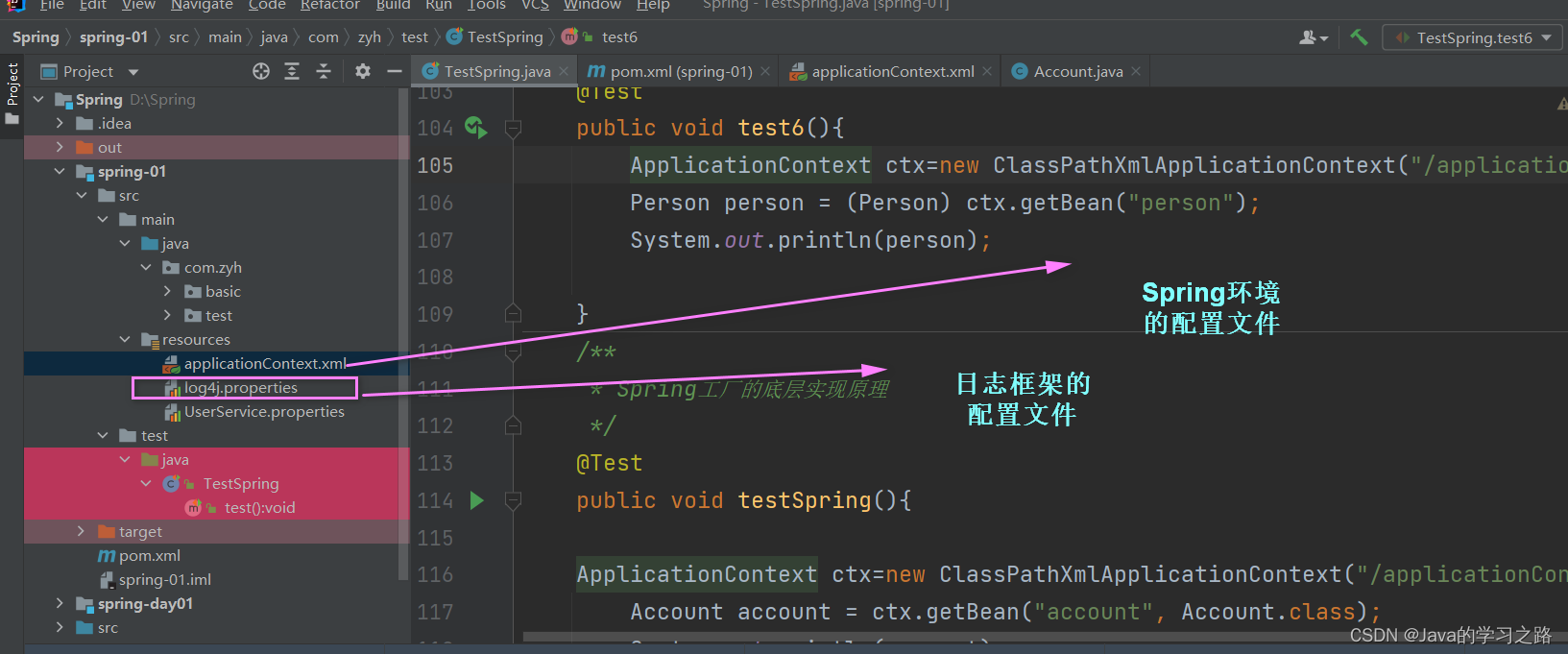Click the fold marker at line 109
This screenshot has height=654, width=1568.
tap(513, 313)
